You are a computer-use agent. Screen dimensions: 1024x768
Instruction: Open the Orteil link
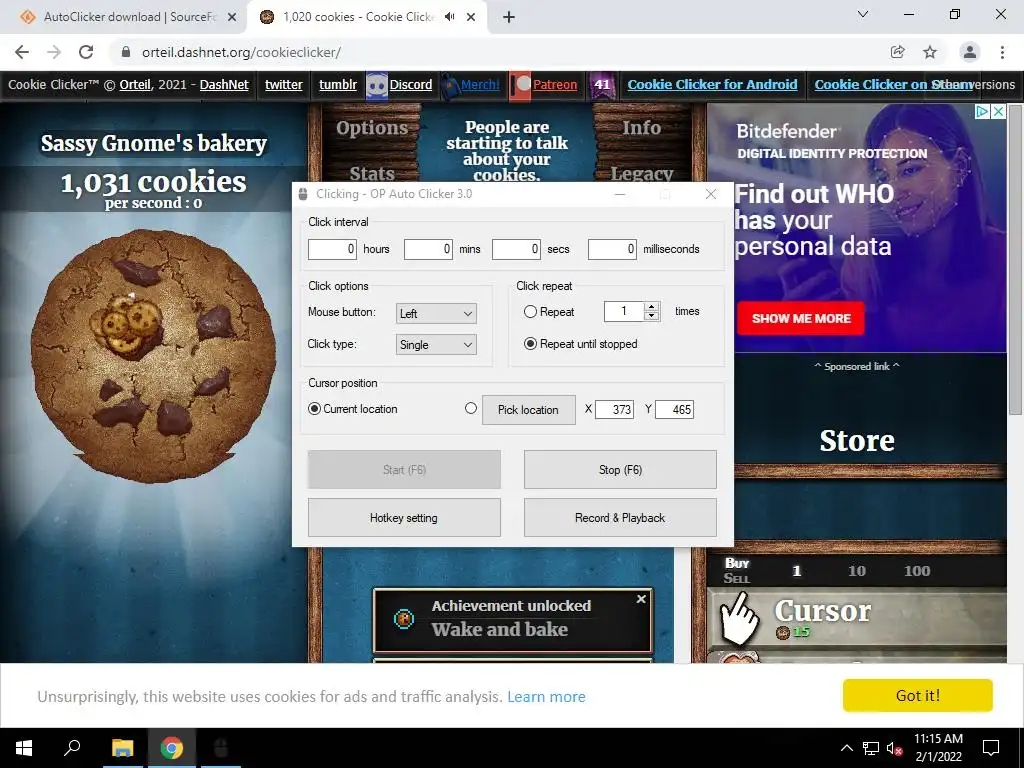135,84
